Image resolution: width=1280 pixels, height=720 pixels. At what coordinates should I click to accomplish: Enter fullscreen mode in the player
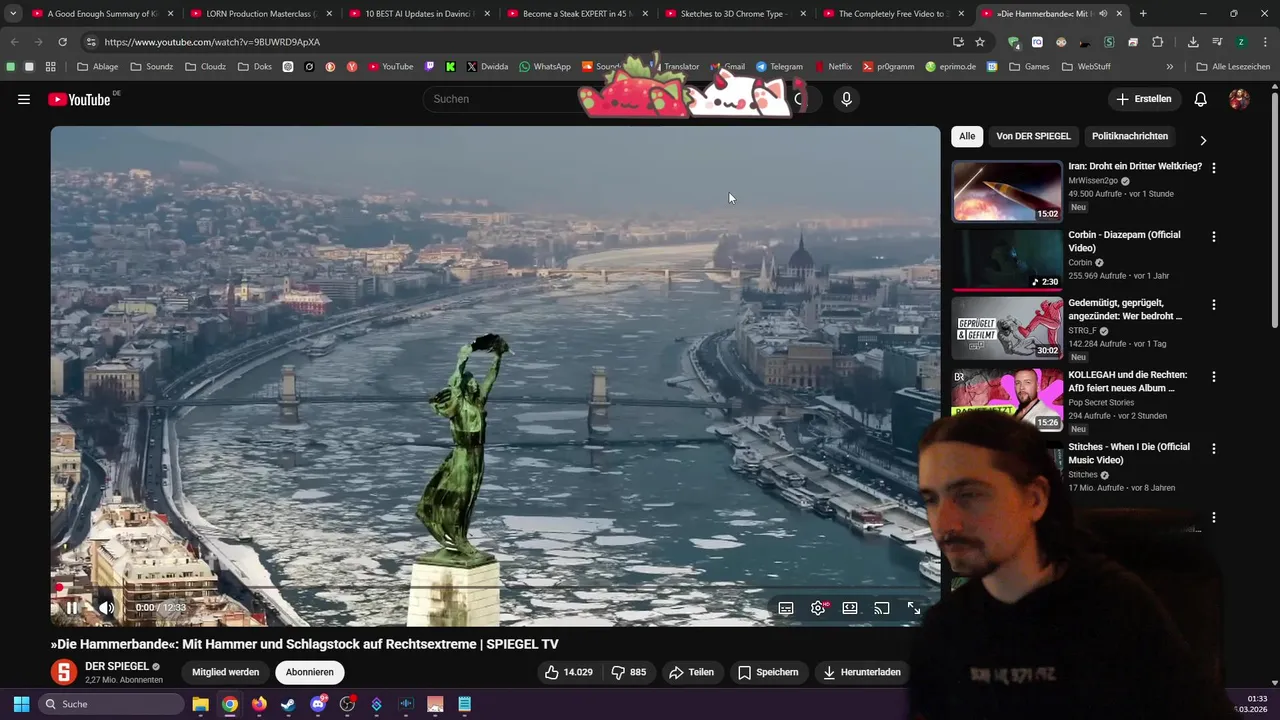(x=914, y=608)
